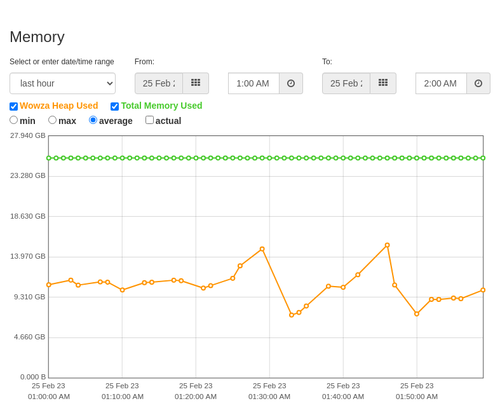Click the 01:50:00 AM x-axis label

(x=417, y=396)
